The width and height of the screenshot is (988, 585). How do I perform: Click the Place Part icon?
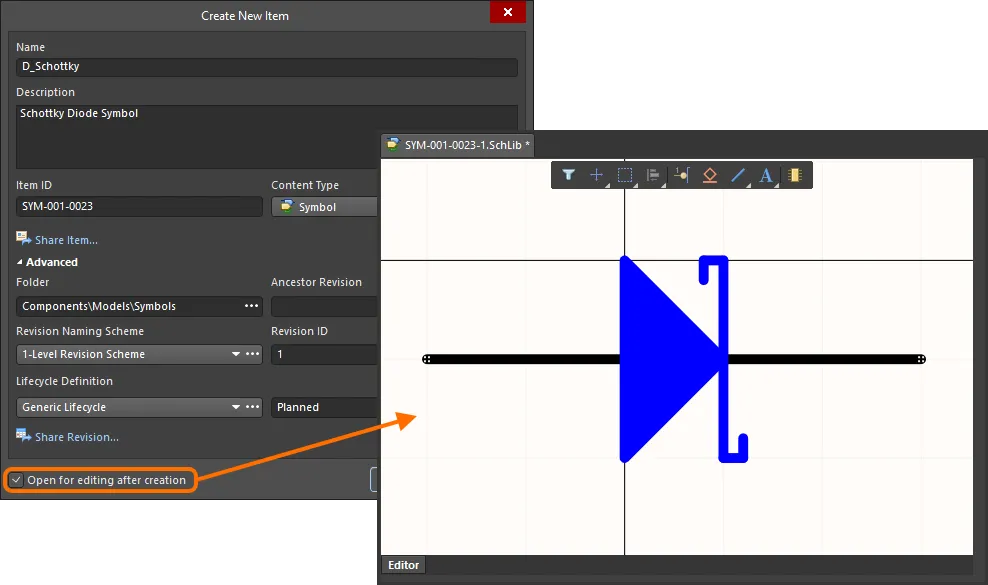pos(794,175)
